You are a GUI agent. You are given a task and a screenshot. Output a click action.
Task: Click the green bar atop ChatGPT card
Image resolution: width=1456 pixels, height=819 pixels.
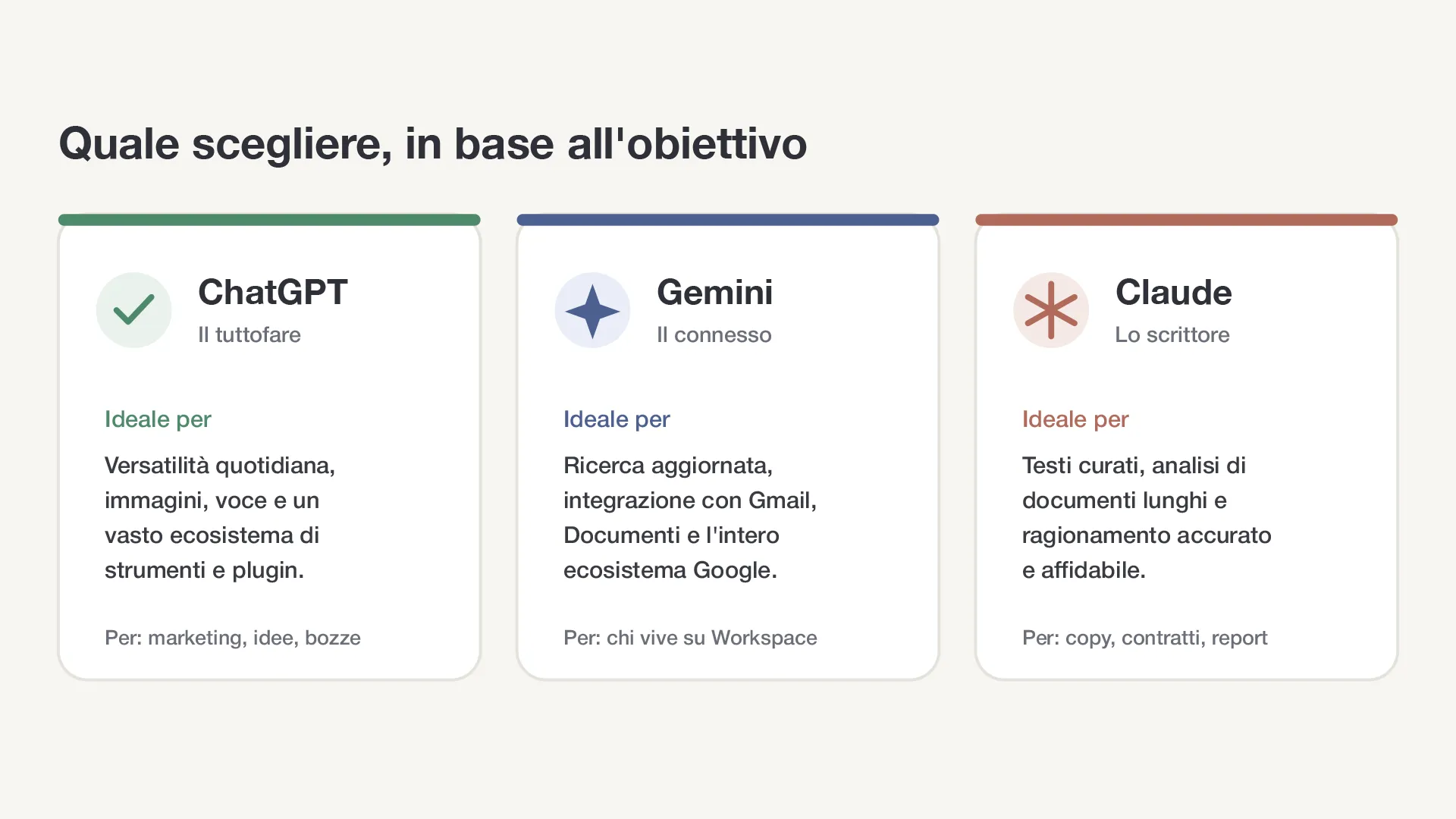[x=269, y=220]
